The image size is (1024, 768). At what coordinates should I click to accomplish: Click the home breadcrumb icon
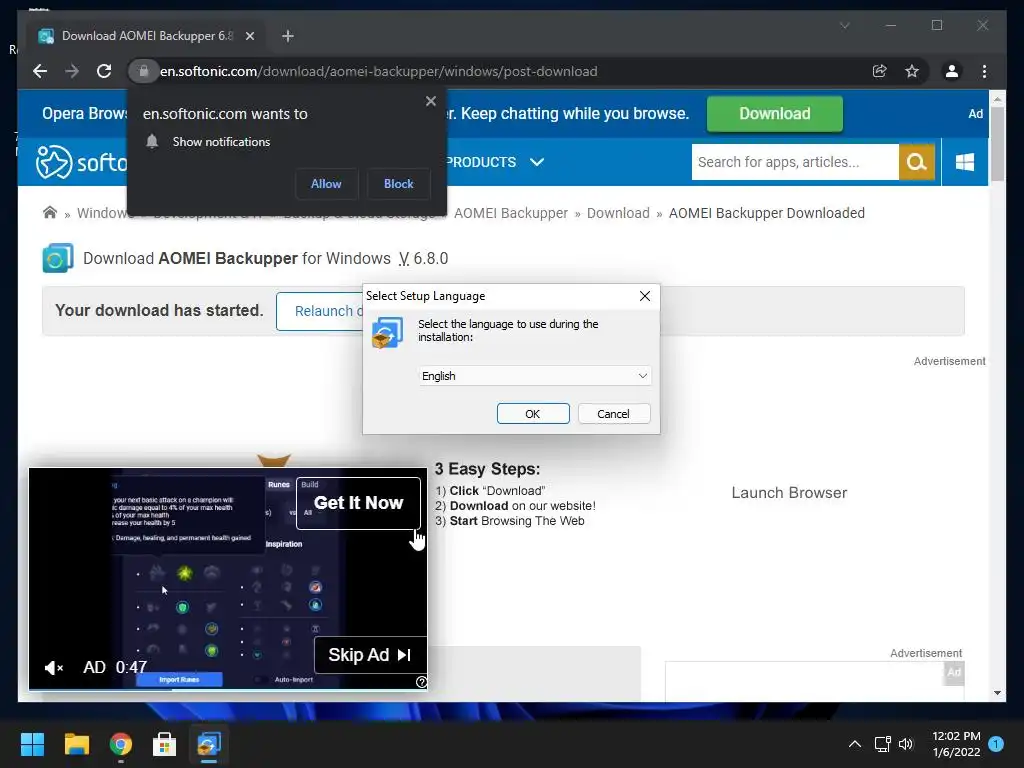click(x=50, y=213)
